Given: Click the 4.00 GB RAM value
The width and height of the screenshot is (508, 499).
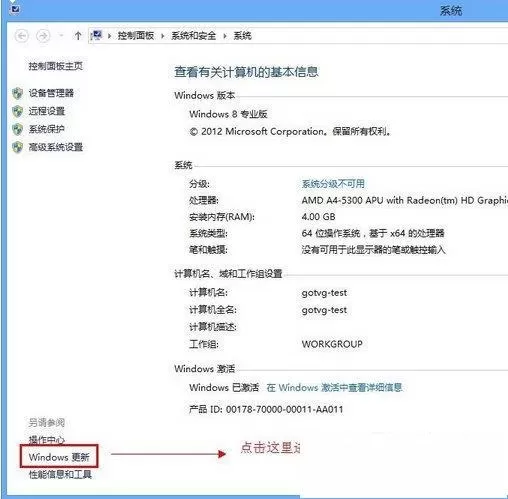Looking at the screenshot, I should [318, 217].
